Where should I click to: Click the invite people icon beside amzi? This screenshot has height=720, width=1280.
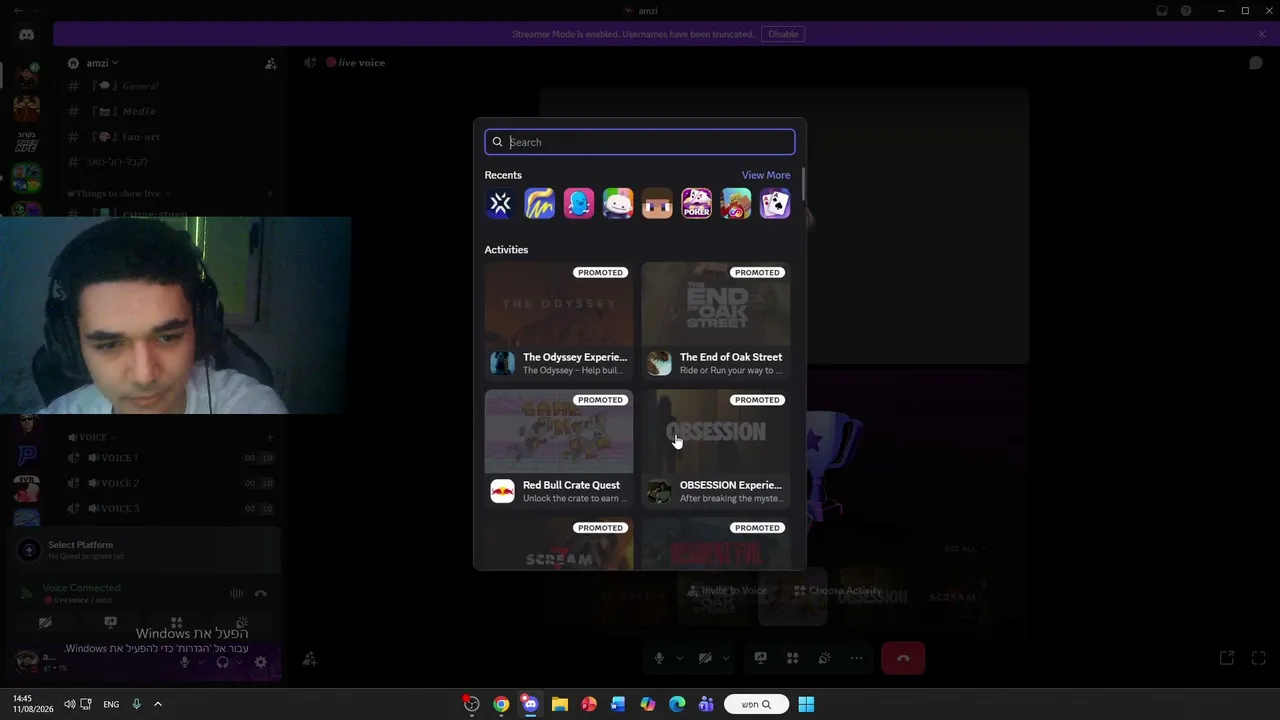pos(271,63)
